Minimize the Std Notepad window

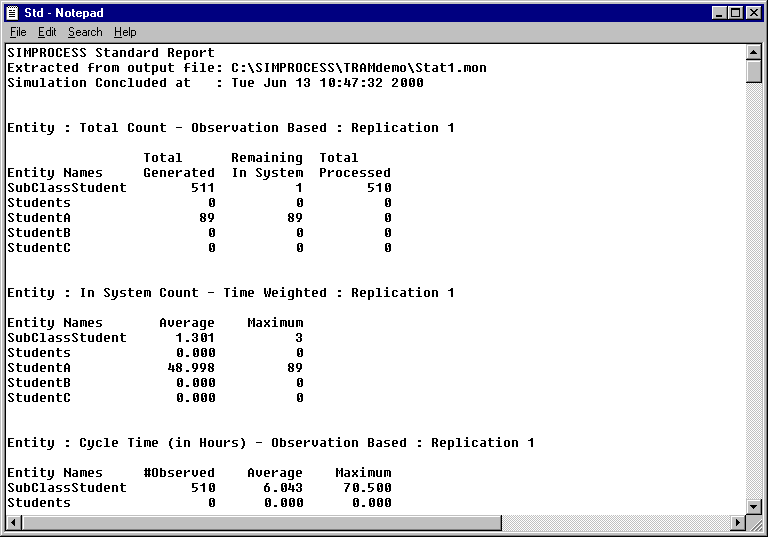pyautogui.click(x=719, y=13)
